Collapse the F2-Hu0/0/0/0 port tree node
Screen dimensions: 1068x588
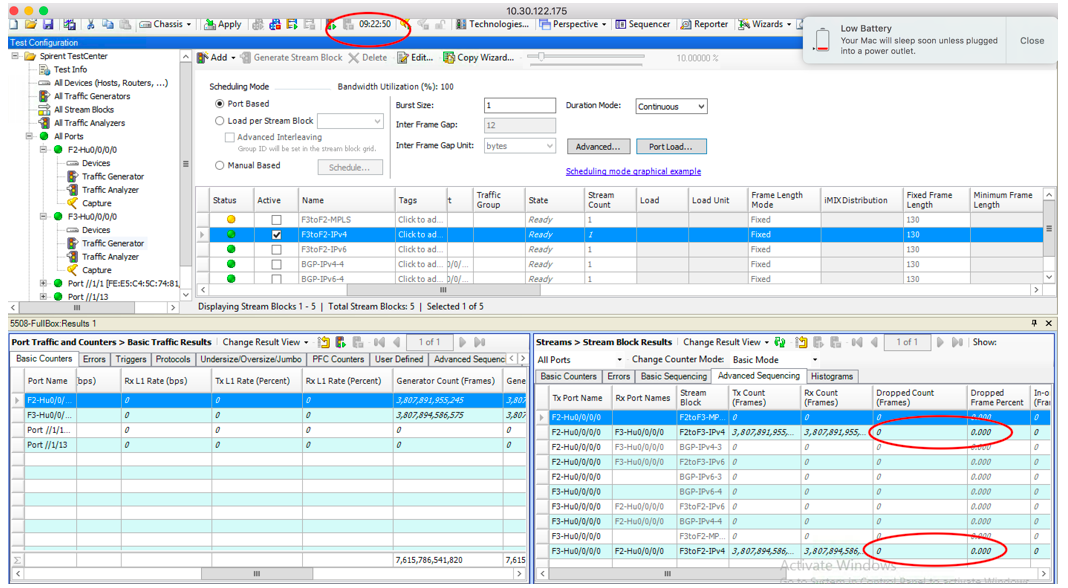pos(44,150)
